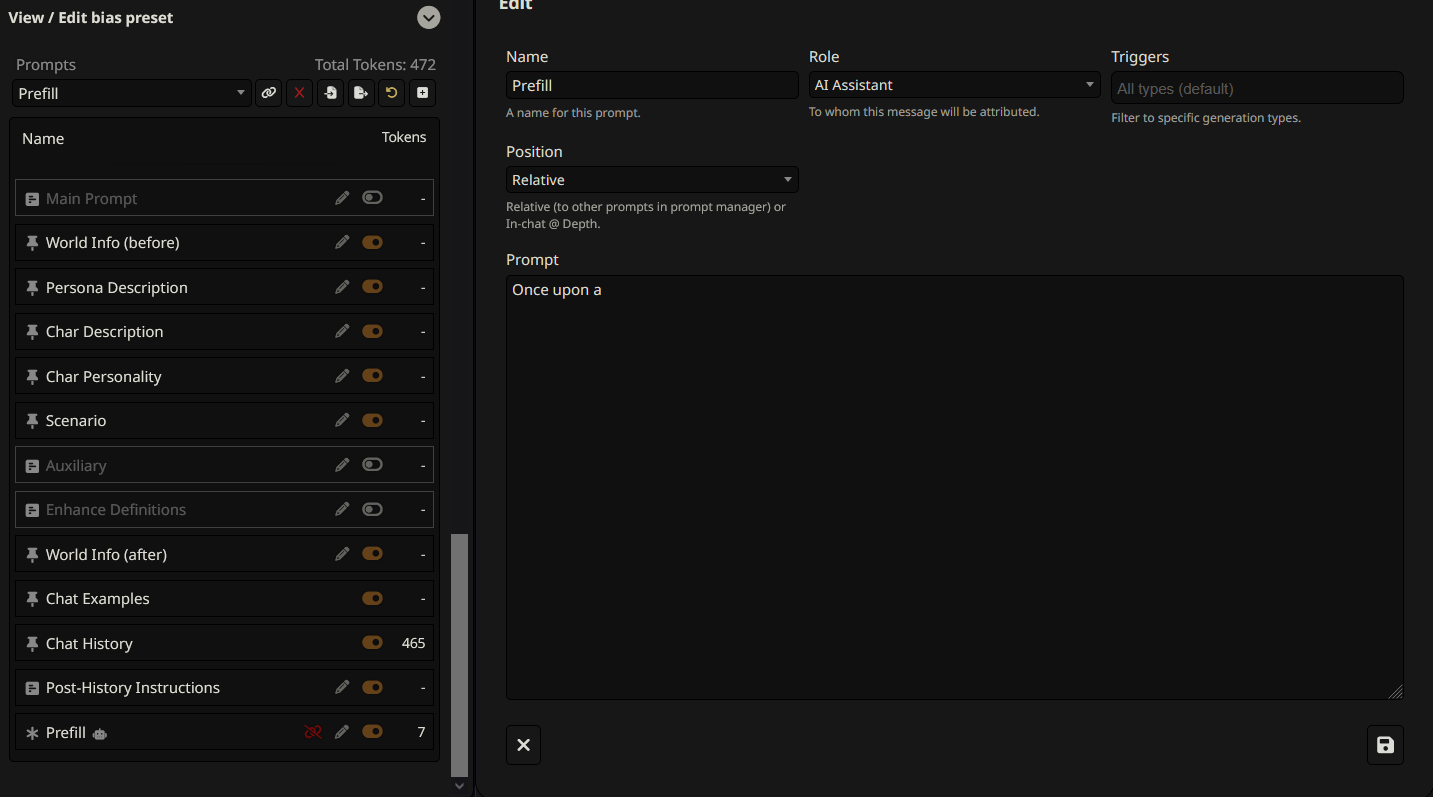Screen dimensions: 1433x797
Task: Open the Role dropdown set to AI Assistant
Action: pos(954,85)
